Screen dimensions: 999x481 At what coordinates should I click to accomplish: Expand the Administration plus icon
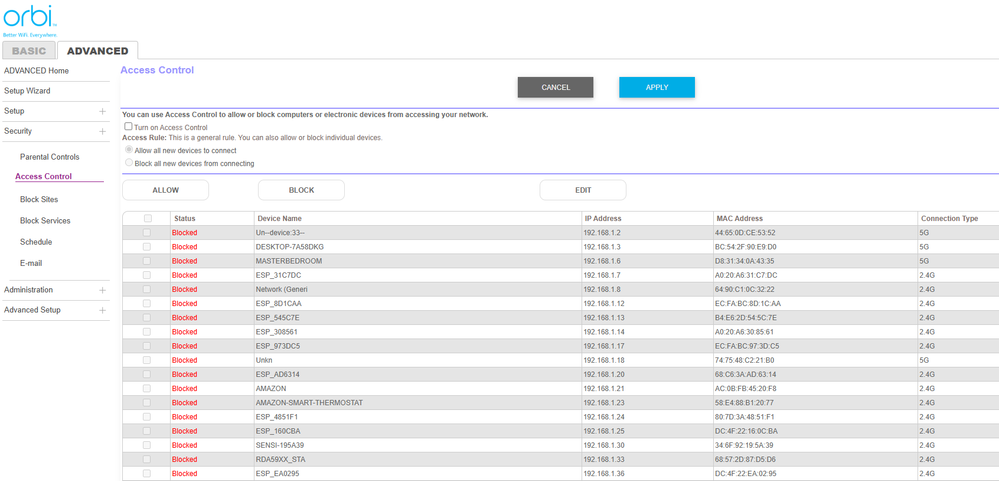point(102,290)
